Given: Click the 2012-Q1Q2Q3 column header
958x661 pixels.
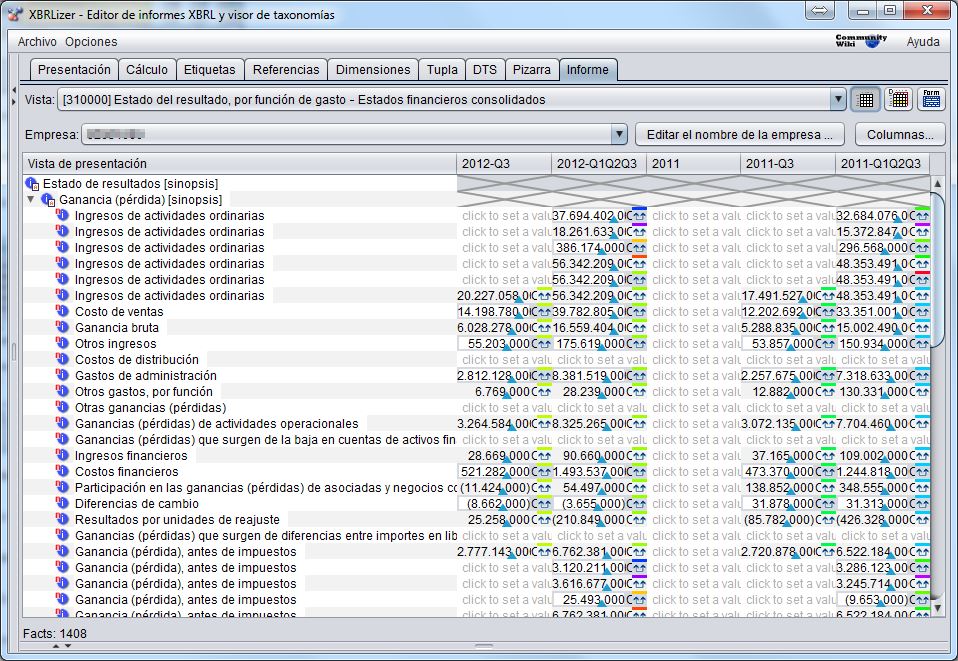Looking at the screenshot, I should coord(598,164).
